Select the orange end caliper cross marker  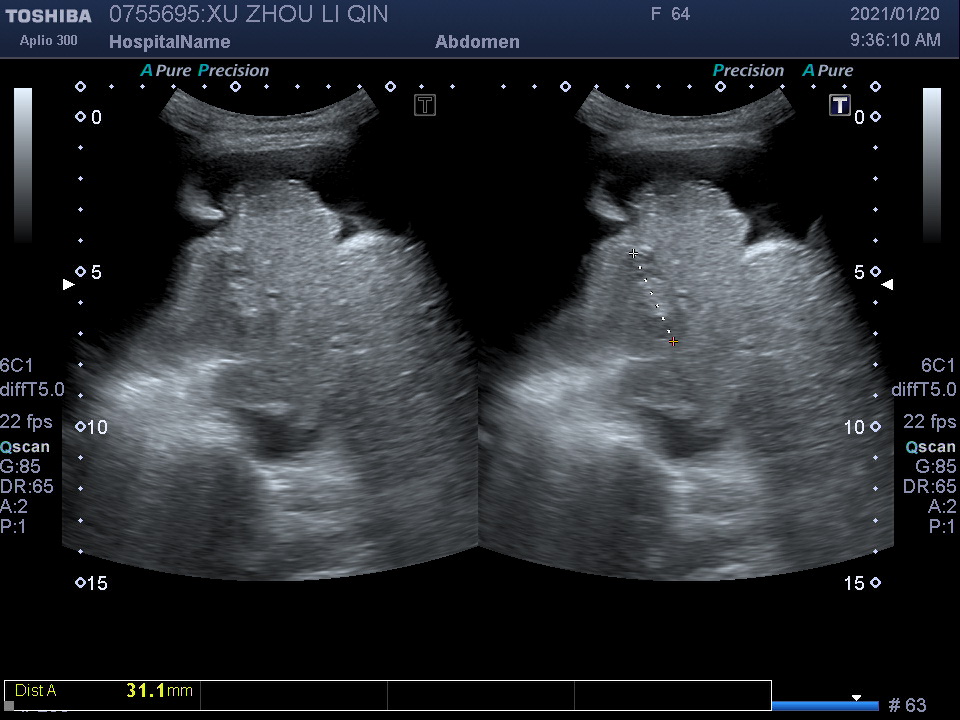point(673,342)
